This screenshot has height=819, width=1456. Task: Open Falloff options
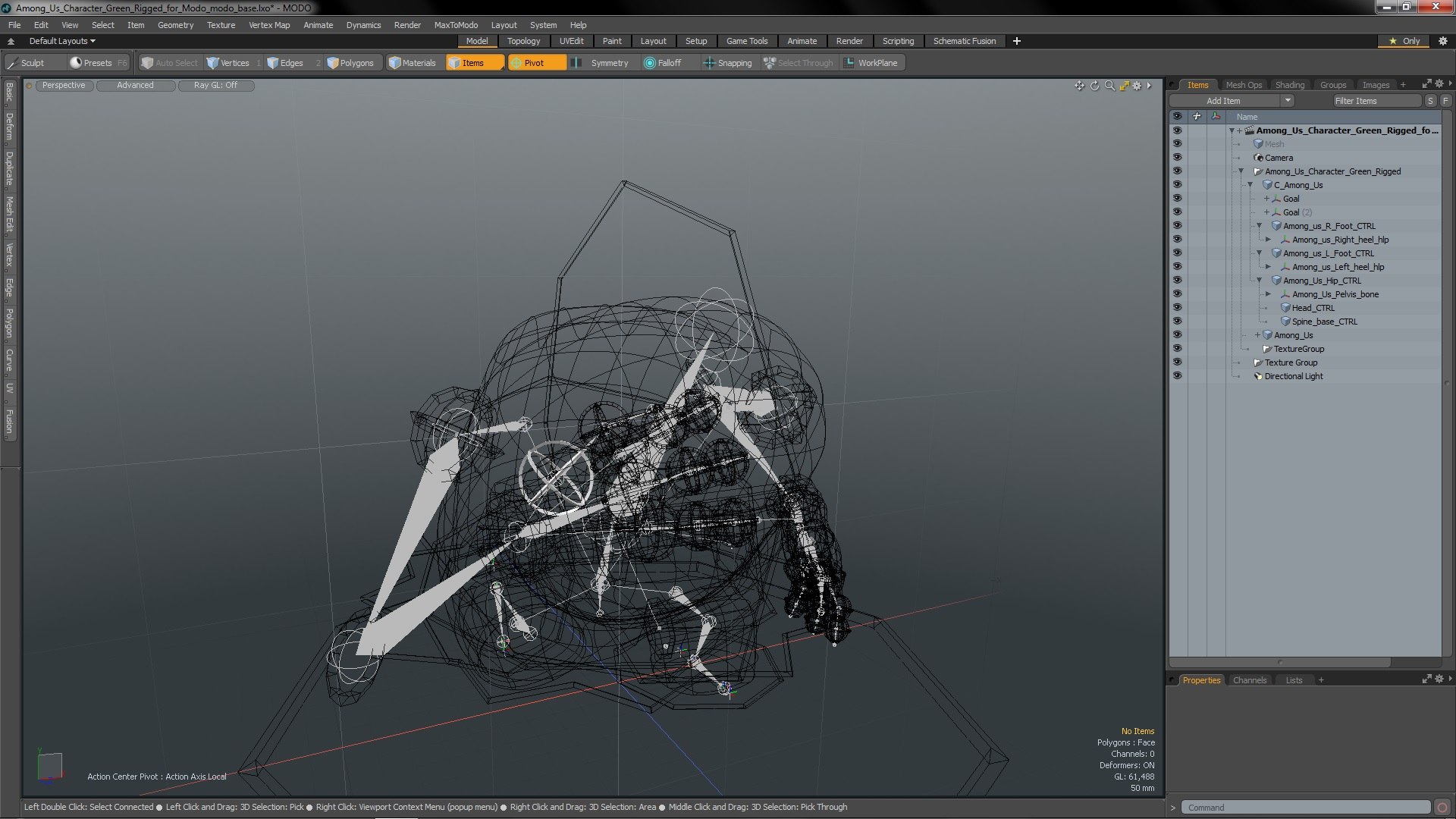[x=664, y=63]
